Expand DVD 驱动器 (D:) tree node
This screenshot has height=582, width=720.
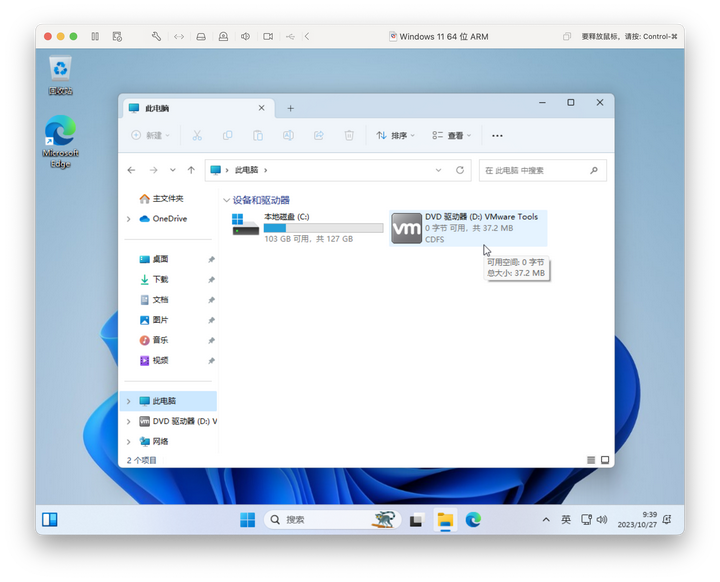(x=129, y=422)
